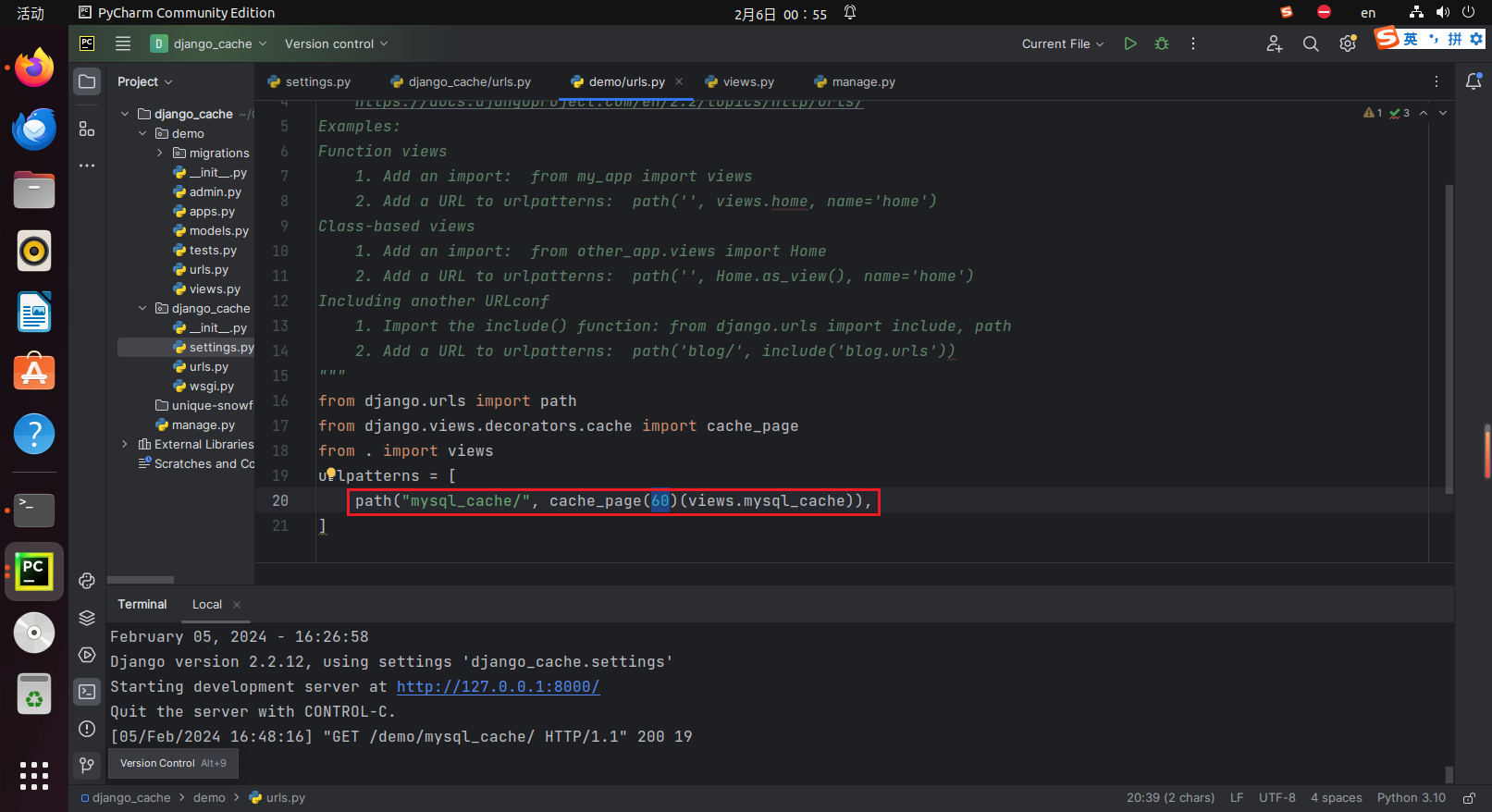Image resolution: width=1492 pixels, height=812 pixels.
Task: Click the Python 3.10 interpreter selector
Action: point(1411,797)
